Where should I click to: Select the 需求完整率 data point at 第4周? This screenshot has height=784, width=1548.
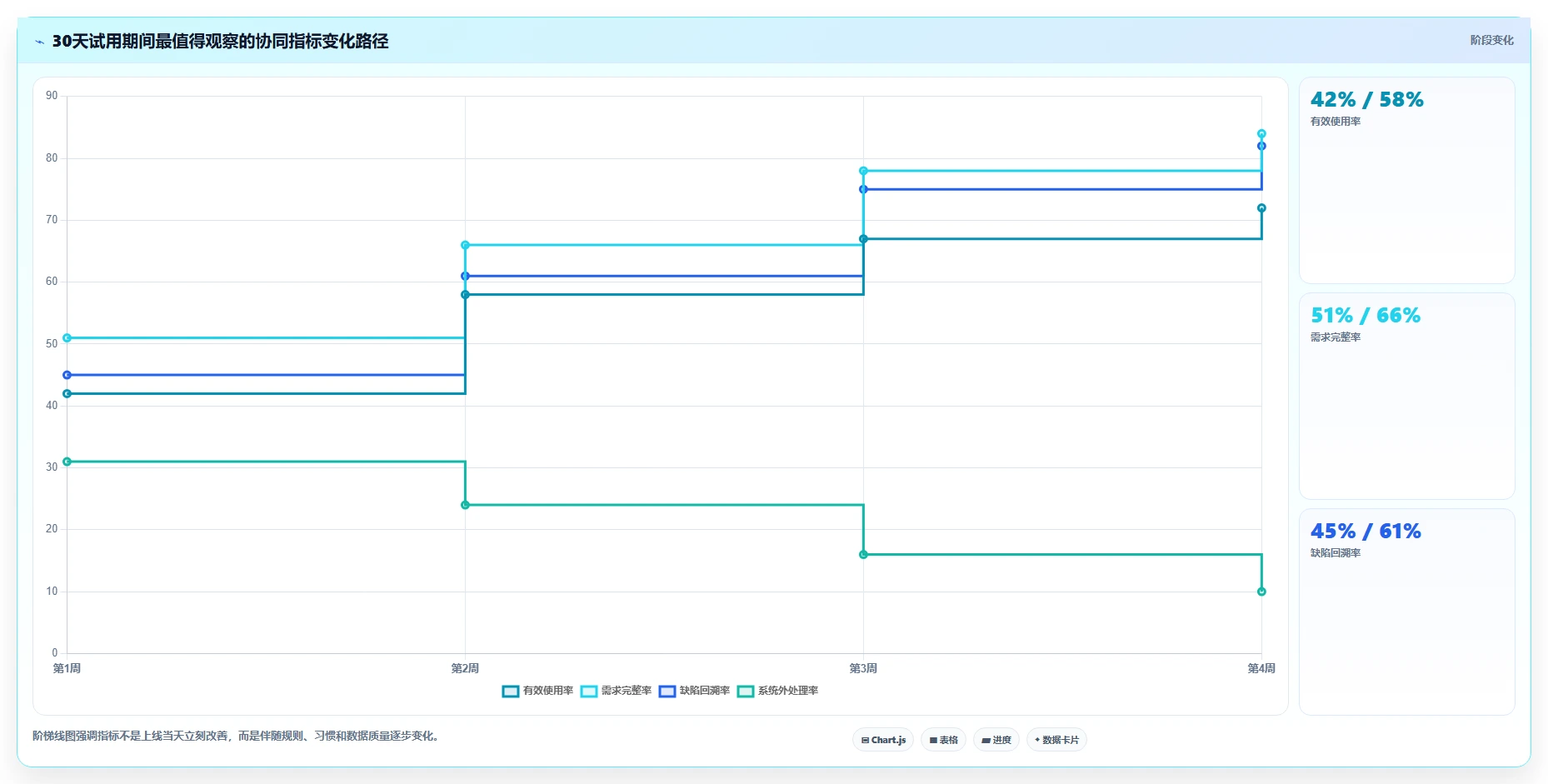pyautogui.click(x=1261, y=133)
